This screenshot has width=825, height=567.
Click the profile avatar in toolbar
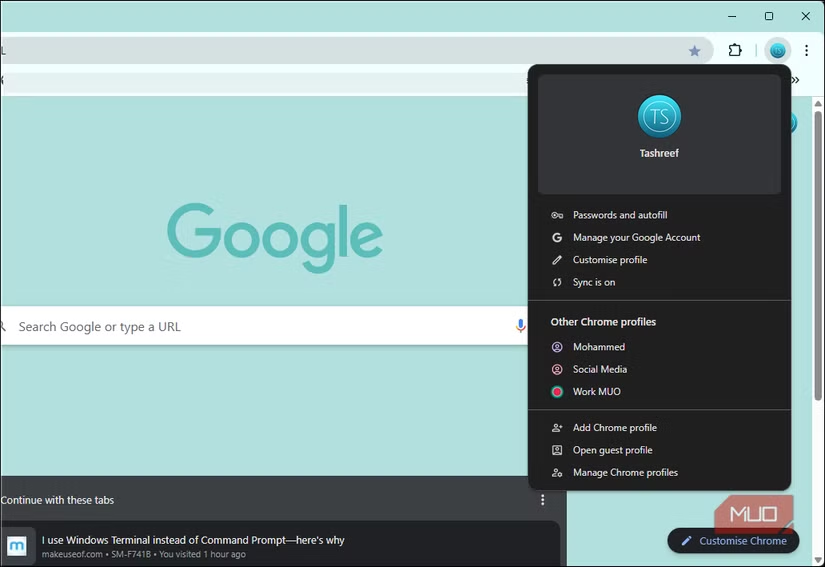click(x=777, y=51)
